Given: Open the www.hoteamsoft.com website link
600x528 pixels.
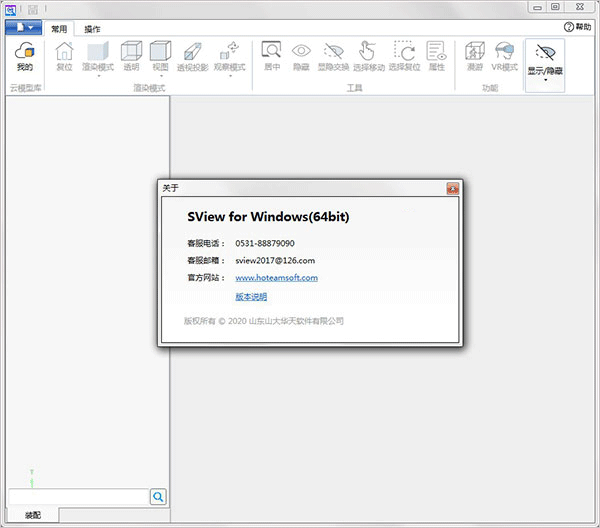Looking at the screenshot, I should [x=276, y=278].
